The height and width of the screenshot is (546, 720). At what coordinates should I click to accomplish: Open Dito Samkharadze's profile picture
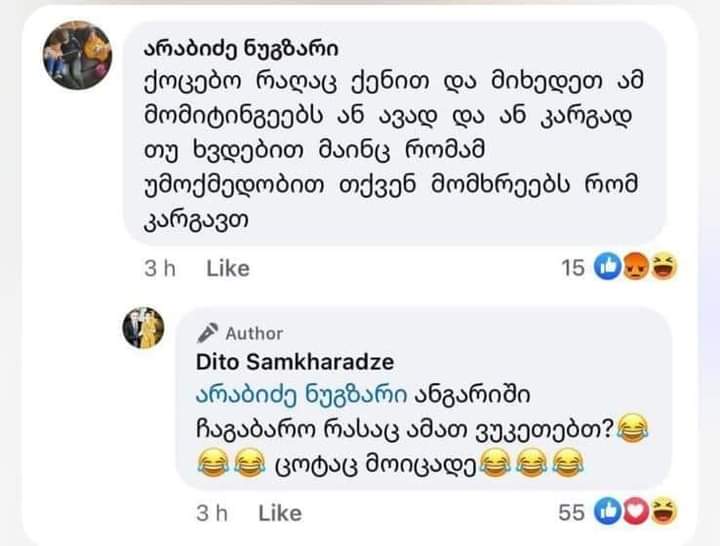click(143, 327)
